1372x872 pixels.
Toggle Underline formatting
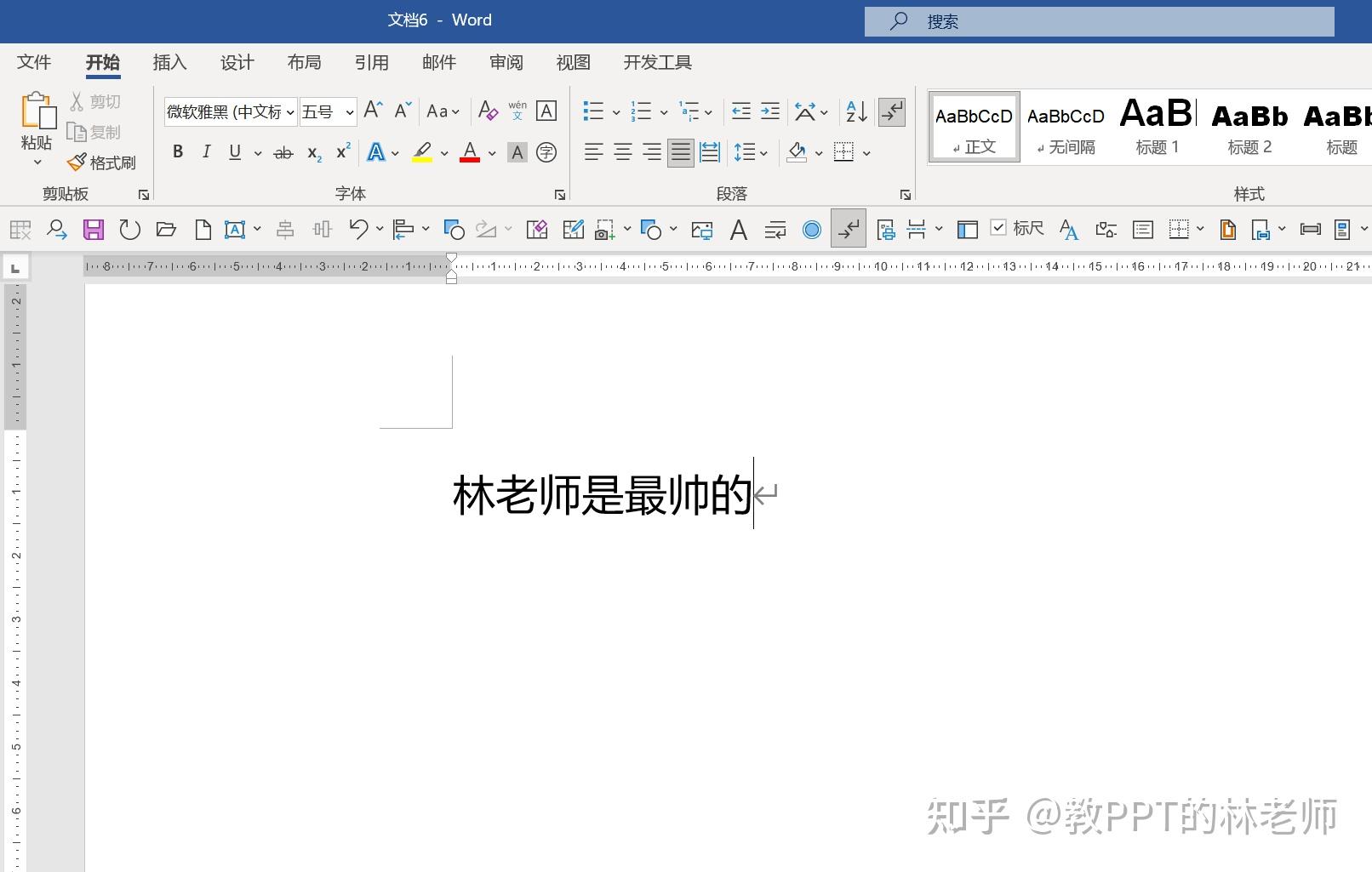[235, 152]
